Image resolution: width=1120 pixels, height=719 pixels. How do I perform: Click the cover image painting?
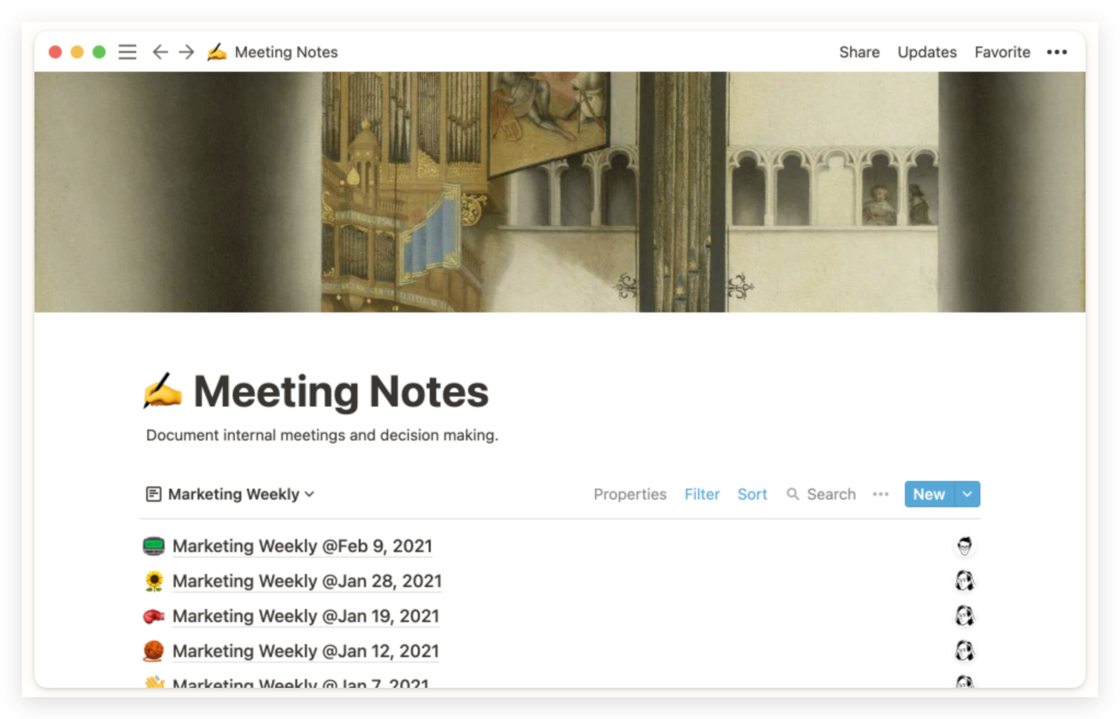[x=560, y=191]
